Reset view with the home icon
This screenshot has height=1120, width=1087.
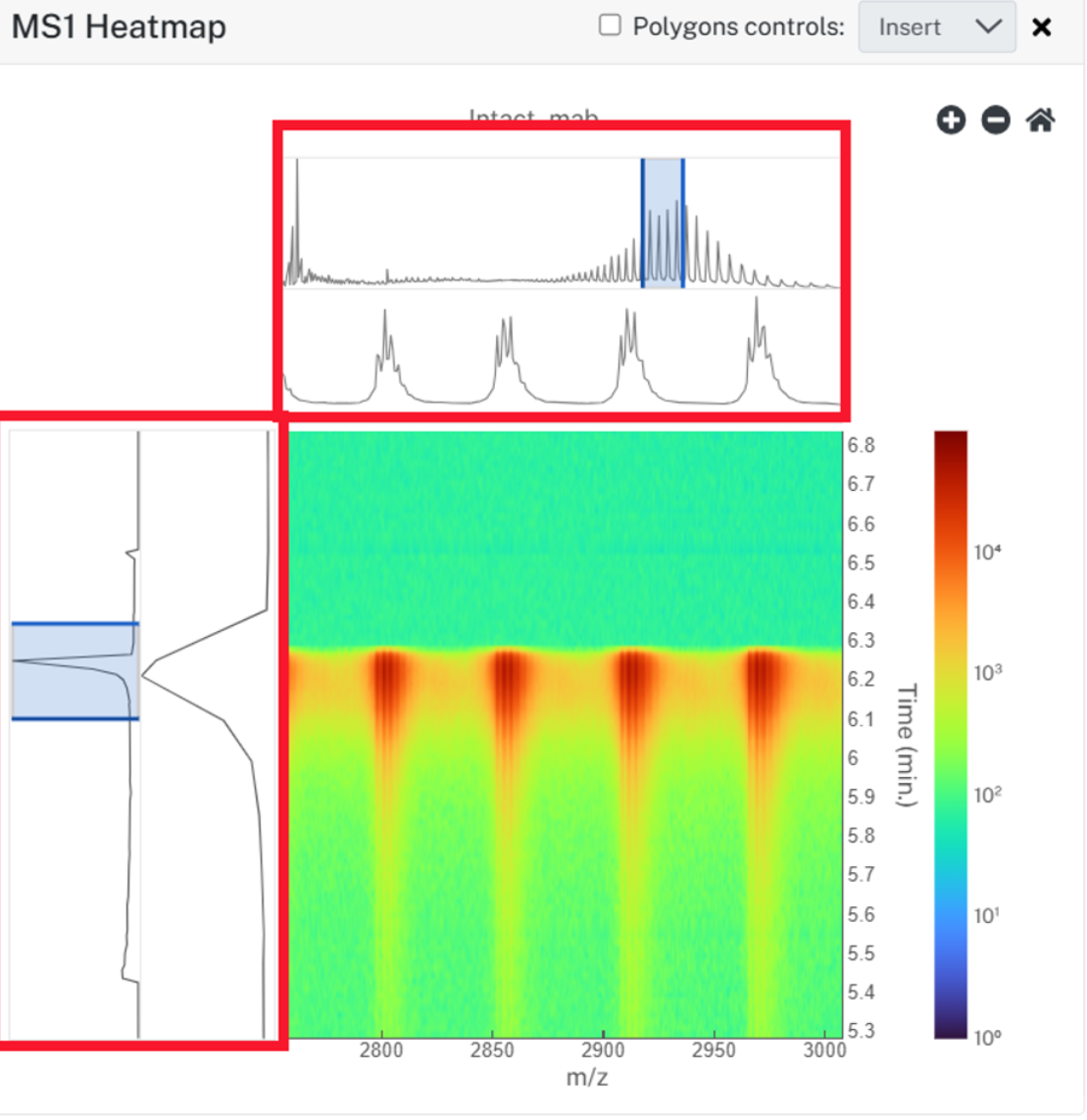(1041, 120)
